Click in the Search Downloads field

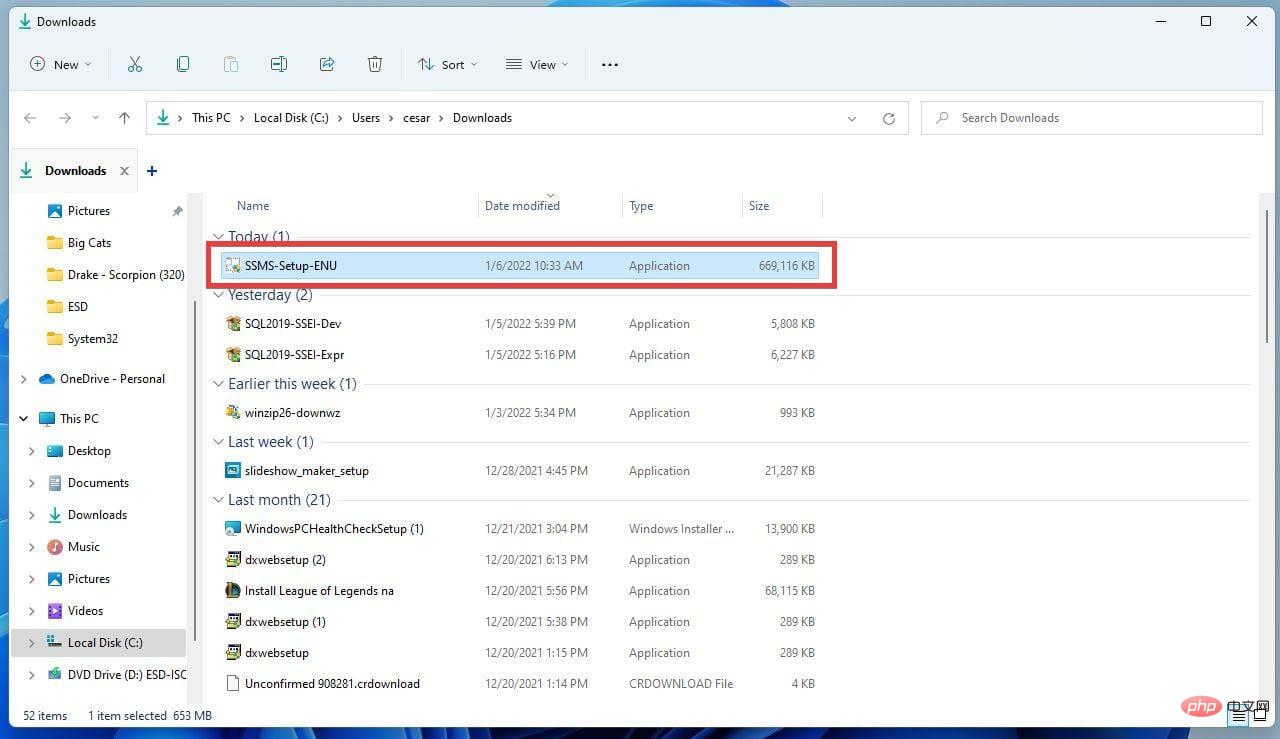pyautogui.click(x=1092, y=118)
